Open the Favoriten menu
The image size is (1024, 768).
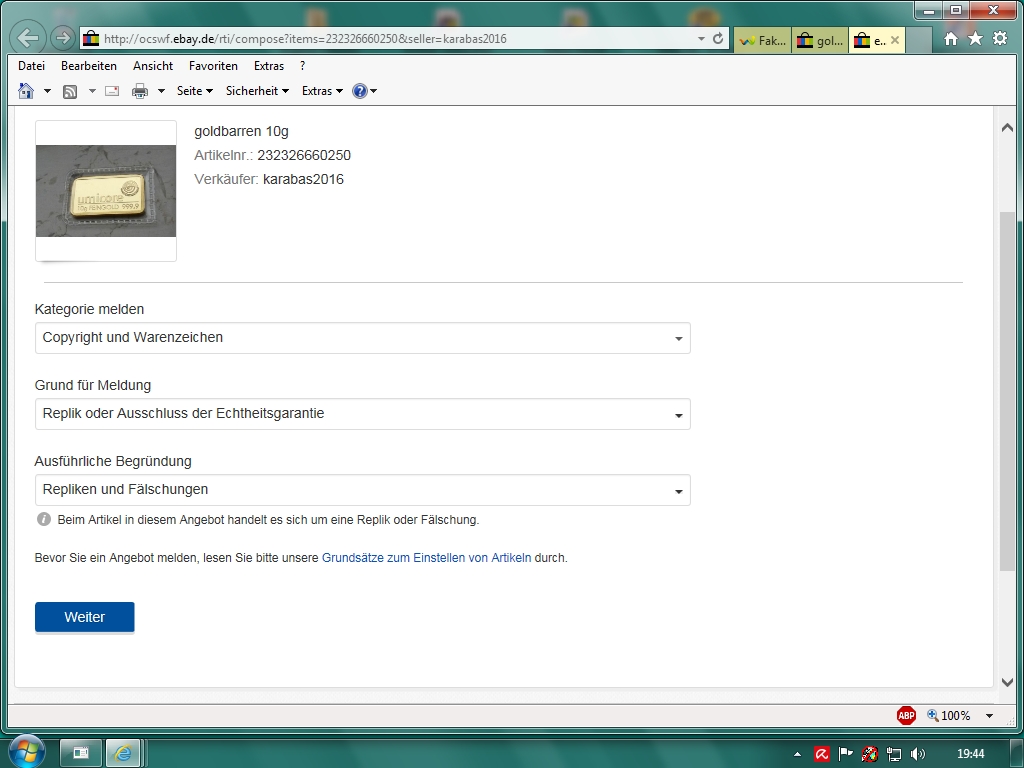[x=213, y=66]
